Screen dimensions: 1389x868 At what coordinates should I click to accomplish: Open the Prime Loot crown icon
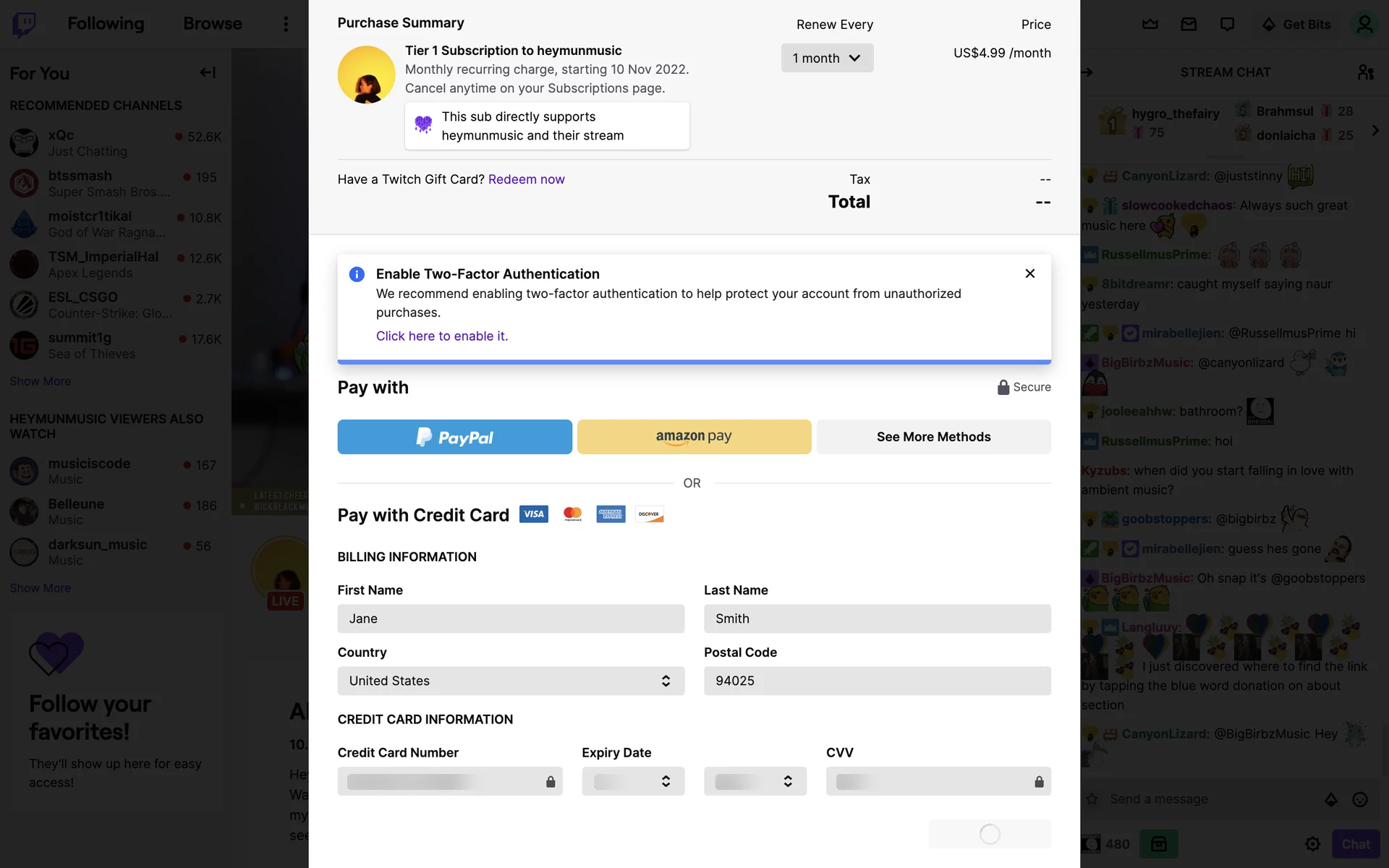pos(1150,24)
